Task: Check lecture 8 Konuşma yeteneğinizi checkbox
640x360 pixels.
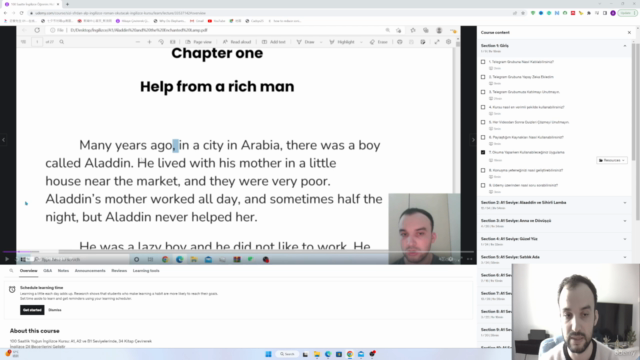Action: click(483, 170)
